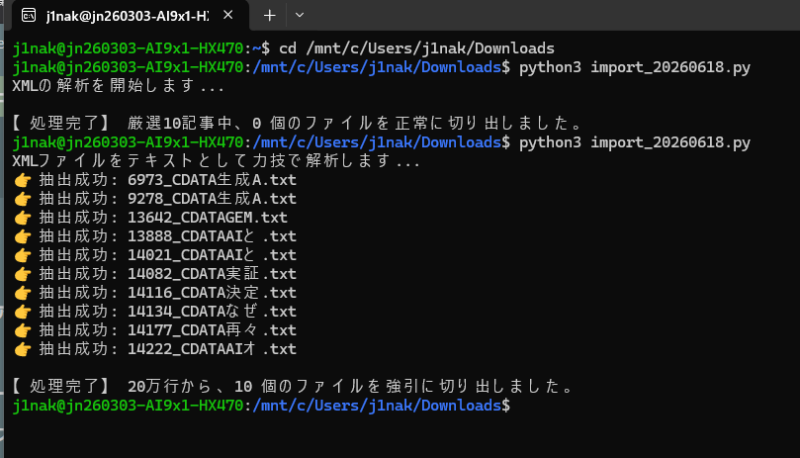
Task: Click the final empty prompt line ending in Downloads$
Action: click(x=261, y=405)
